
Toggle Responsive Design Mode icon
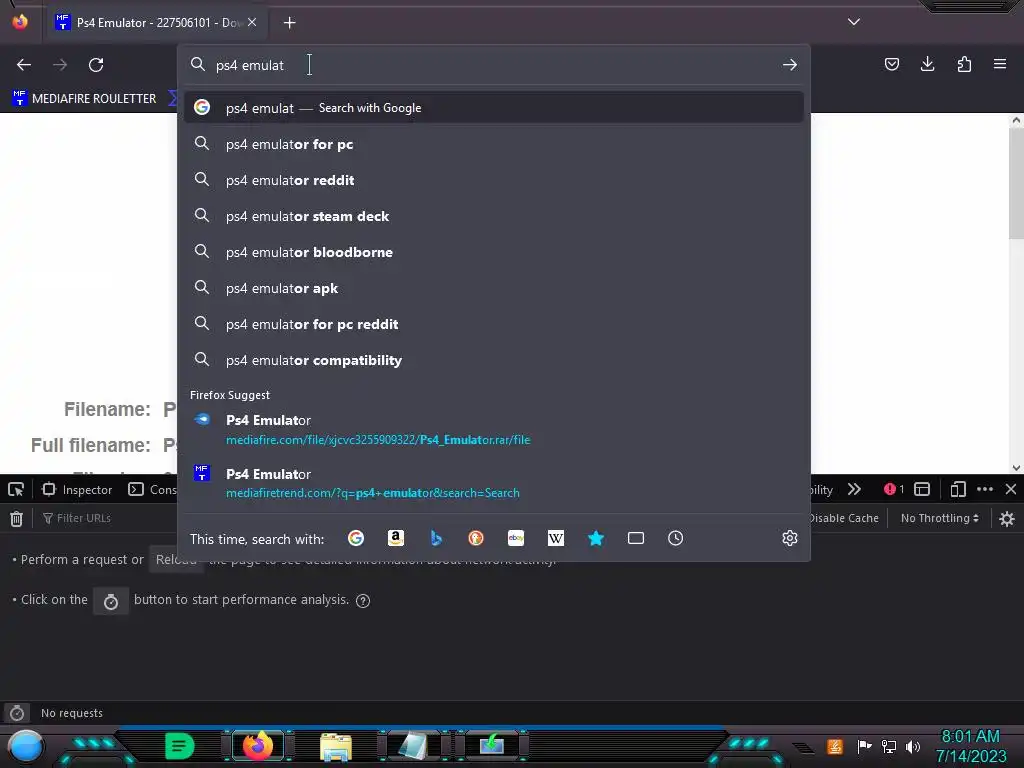(958, 489)
